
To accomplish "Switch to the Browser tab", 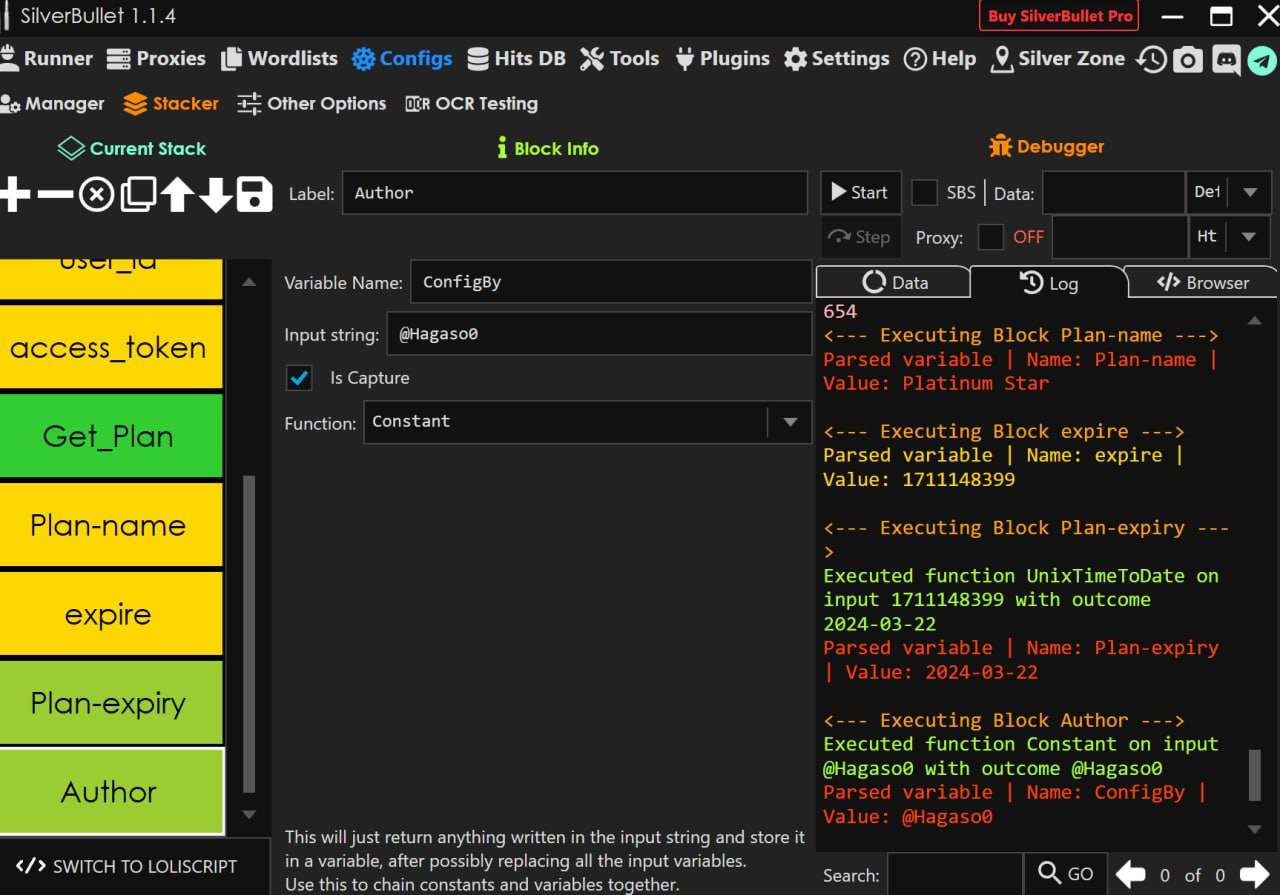I will [1202, 283].
